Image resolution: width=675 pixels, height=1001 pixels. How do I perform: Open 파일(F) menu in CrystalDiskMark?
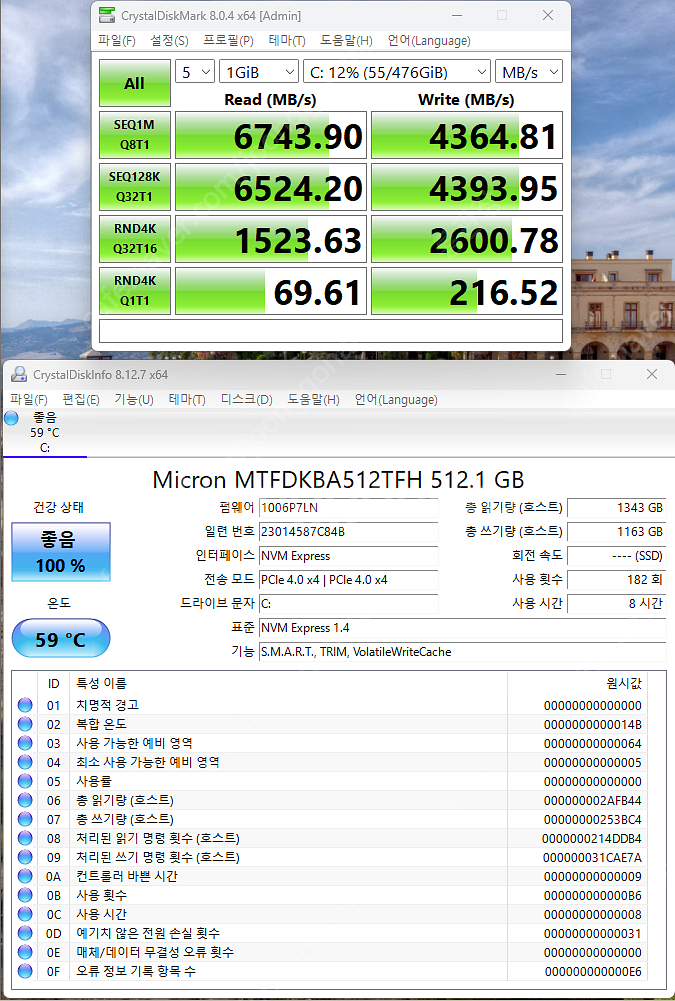pos(116,41)
